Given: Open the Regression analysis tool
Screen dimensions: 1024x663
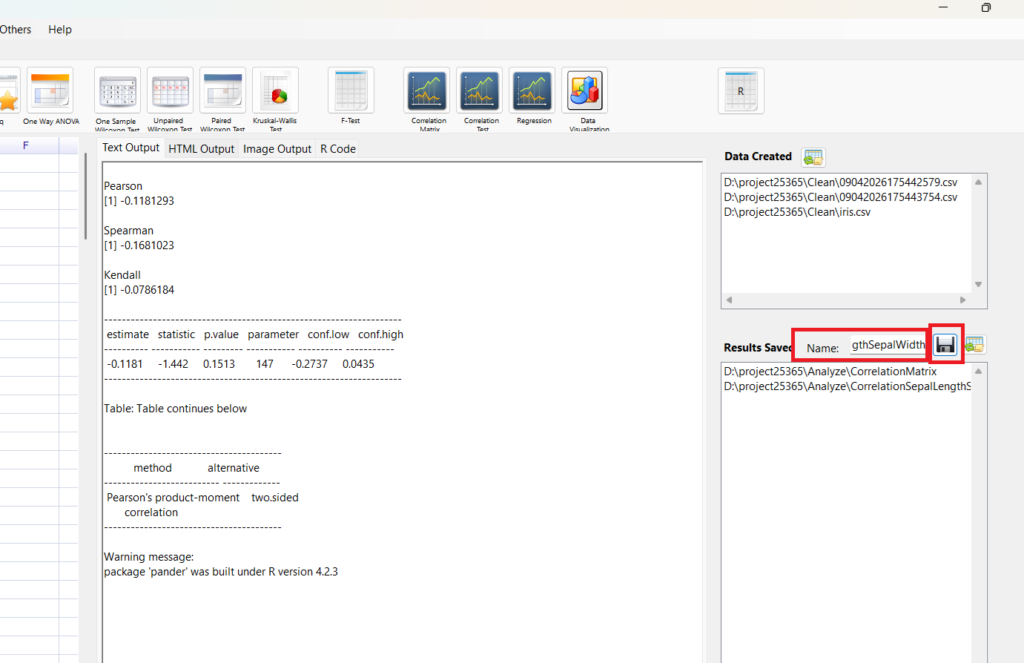Looking at the screenshot, I should (x=533, y=92).
